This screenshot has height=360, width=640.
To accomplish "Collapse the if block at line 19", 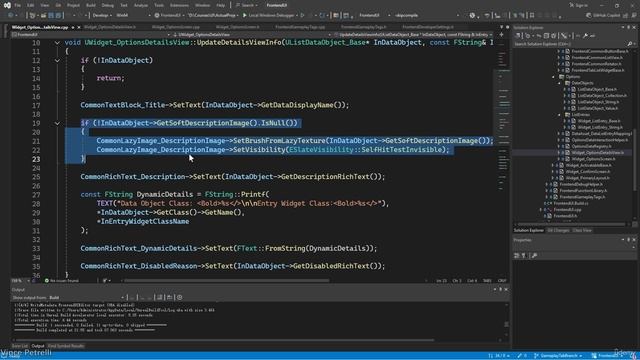I will (x=57, y=123).
